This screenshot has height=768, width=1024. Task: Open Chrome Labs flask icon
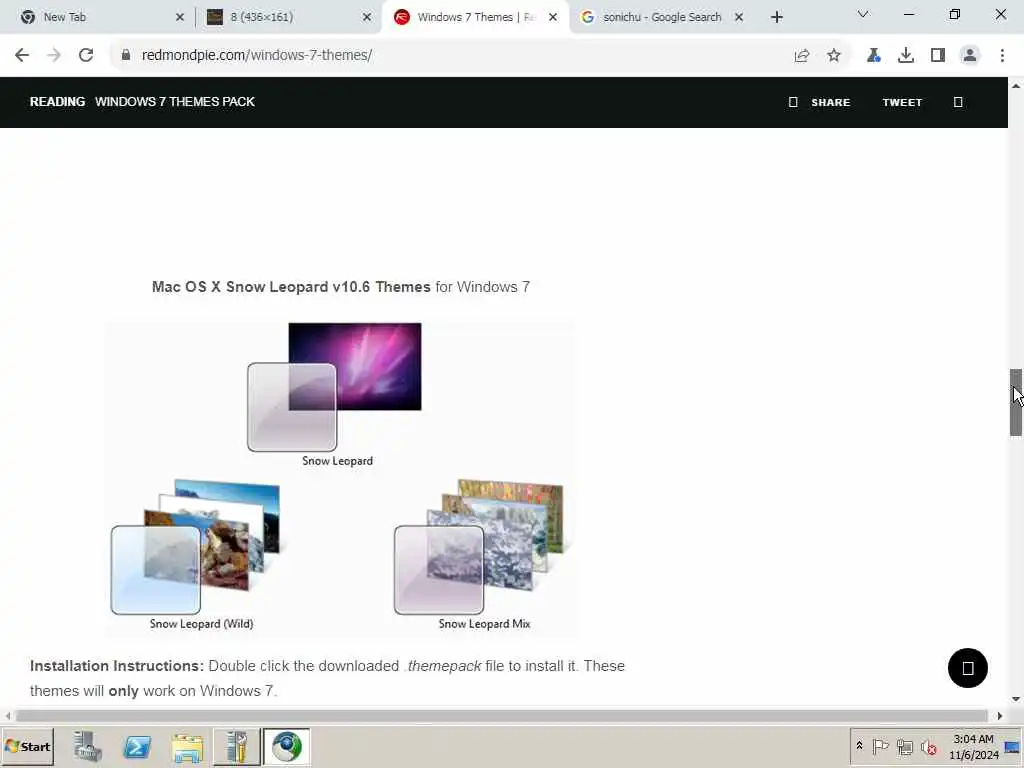point(874,56)
